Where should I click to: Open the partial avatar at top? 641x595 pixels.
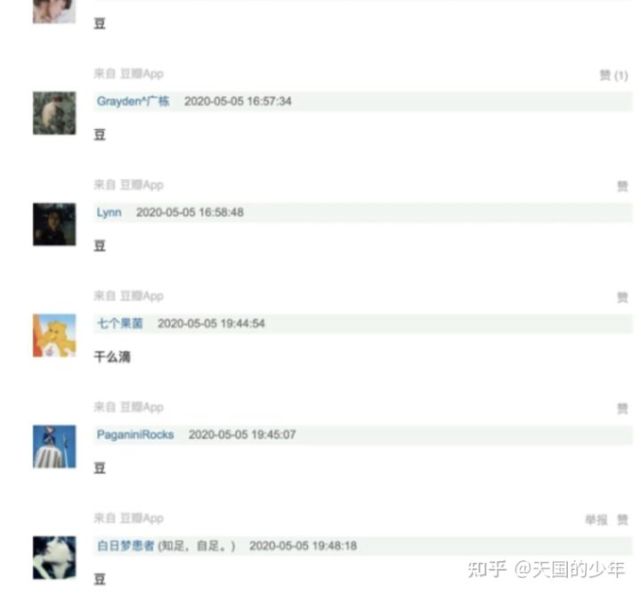point(54,11)
